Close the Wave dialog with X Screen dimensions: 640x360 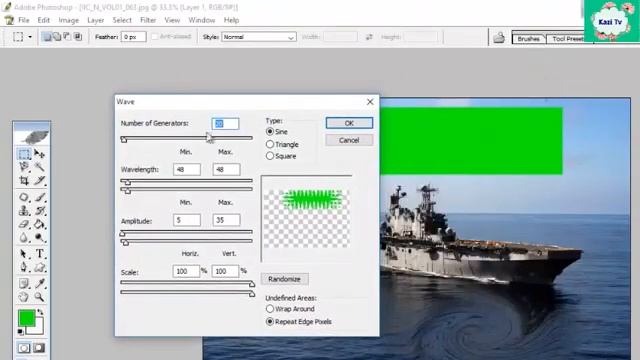click(370, 102)
